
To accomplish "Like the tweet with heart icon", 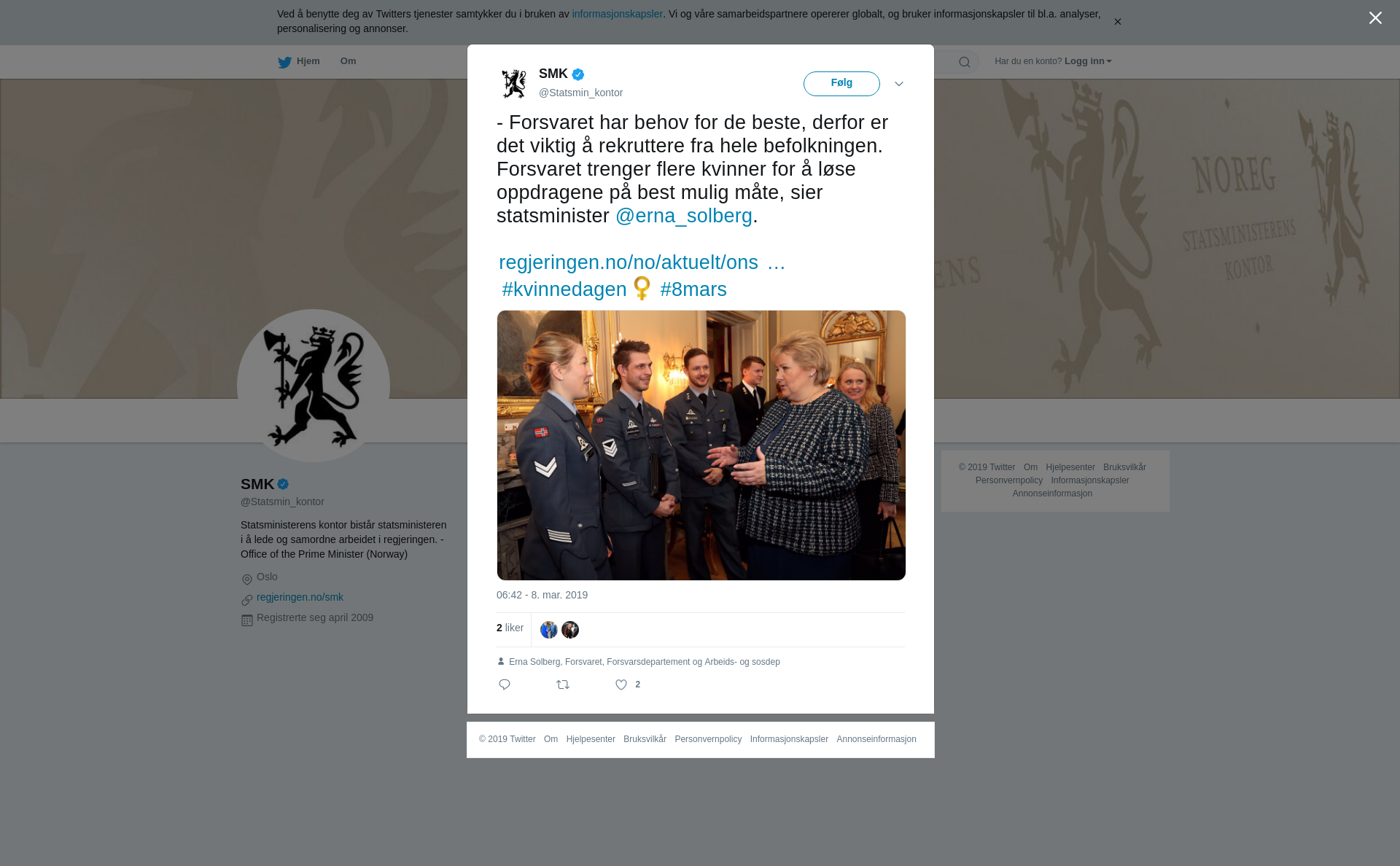I will 621,684.
